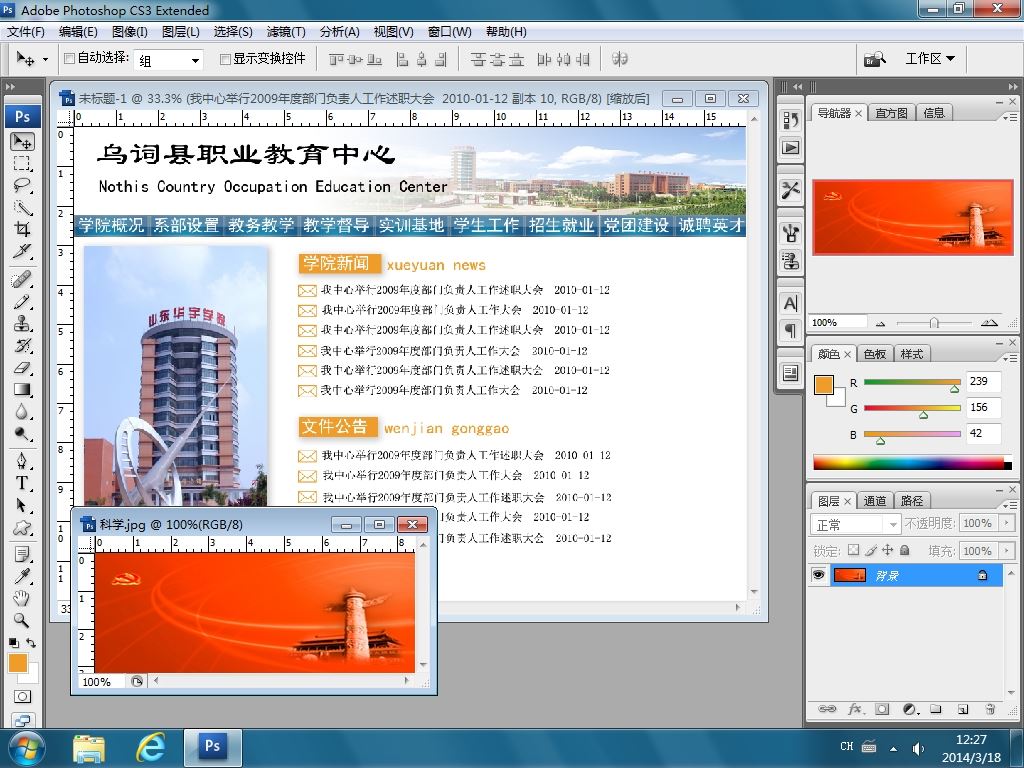Toggle lock all in Layers panel
The height and width of the screenshot is (768, 1024).
tap(904, 550)
